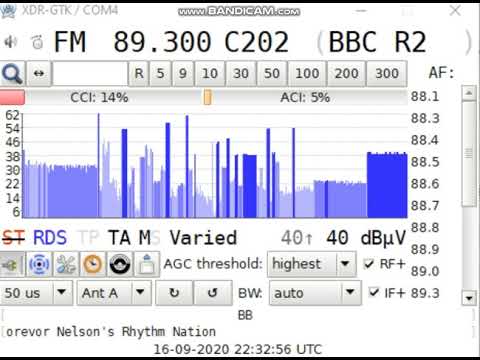Image resolution: width=480 pixels, height=360 pixels.
Task: Click the AF list scroll down arrow
Action: (469, 298)
